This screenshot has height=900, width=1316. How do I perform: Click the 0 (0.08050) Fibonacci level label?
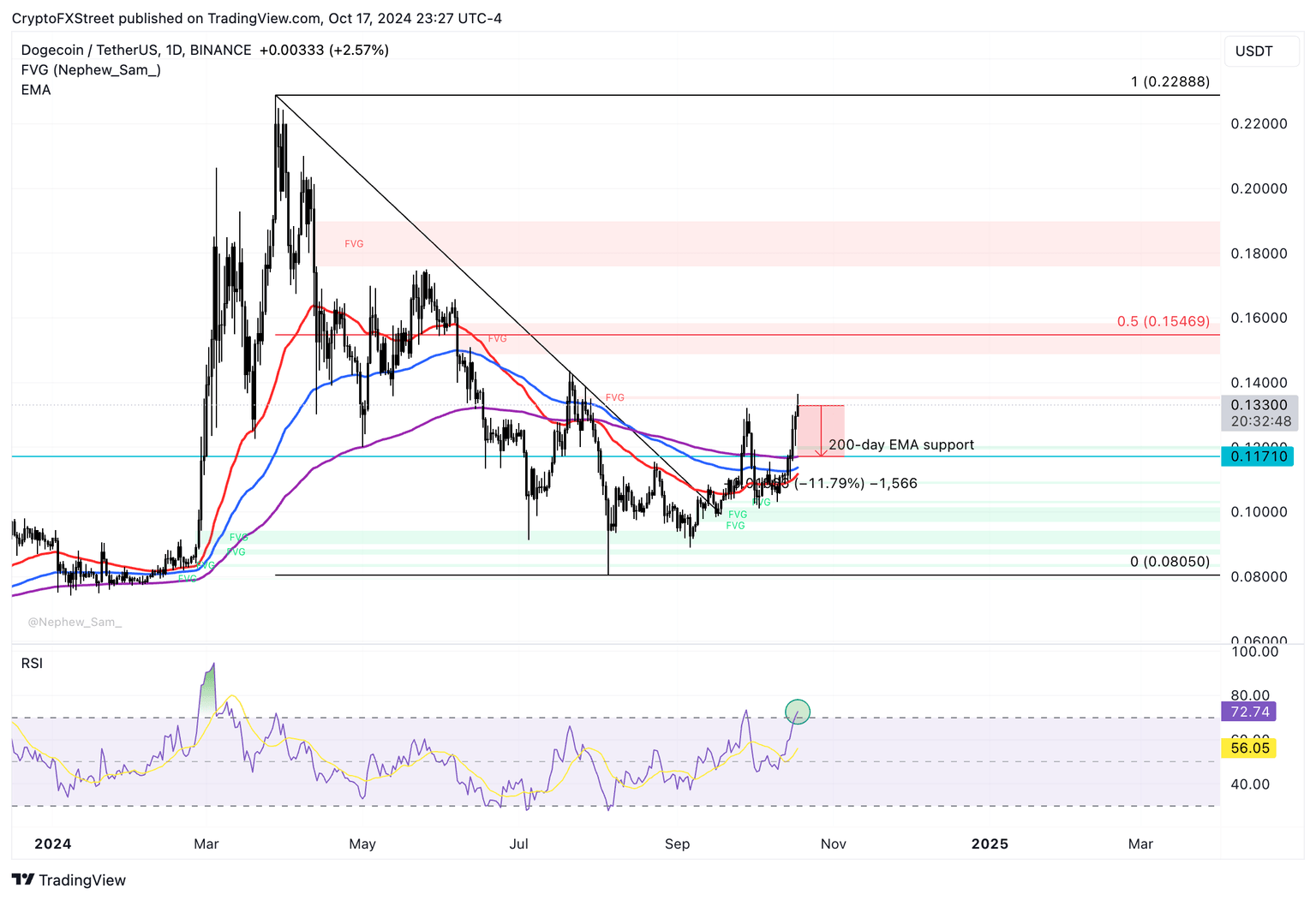tap(1170, 562)
